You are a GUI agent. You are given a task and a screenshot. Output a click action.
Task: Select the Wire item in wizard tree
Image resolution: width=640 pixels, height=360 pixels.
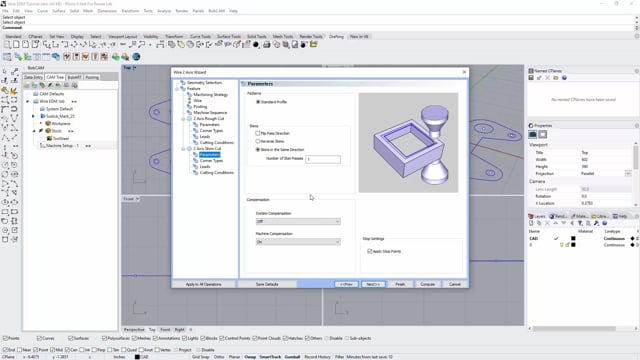pos(198,100)
